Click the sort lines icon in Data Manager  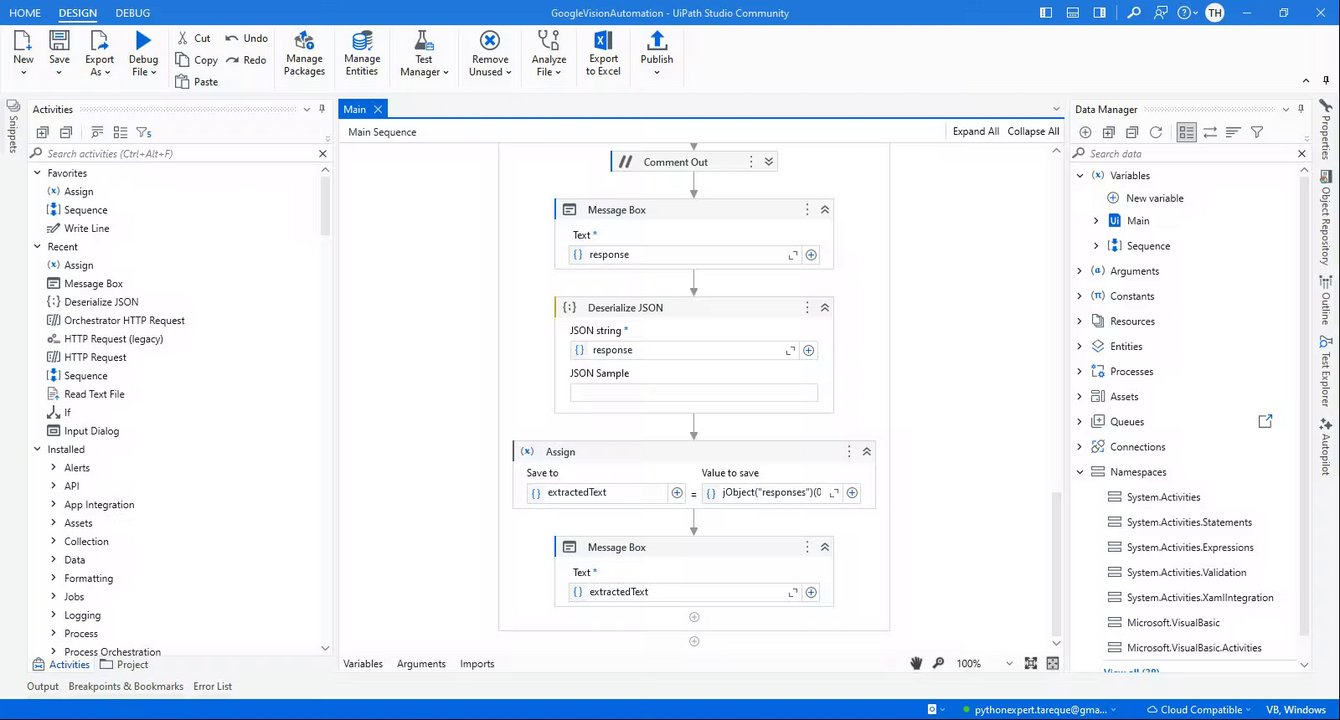point(1233,132)
